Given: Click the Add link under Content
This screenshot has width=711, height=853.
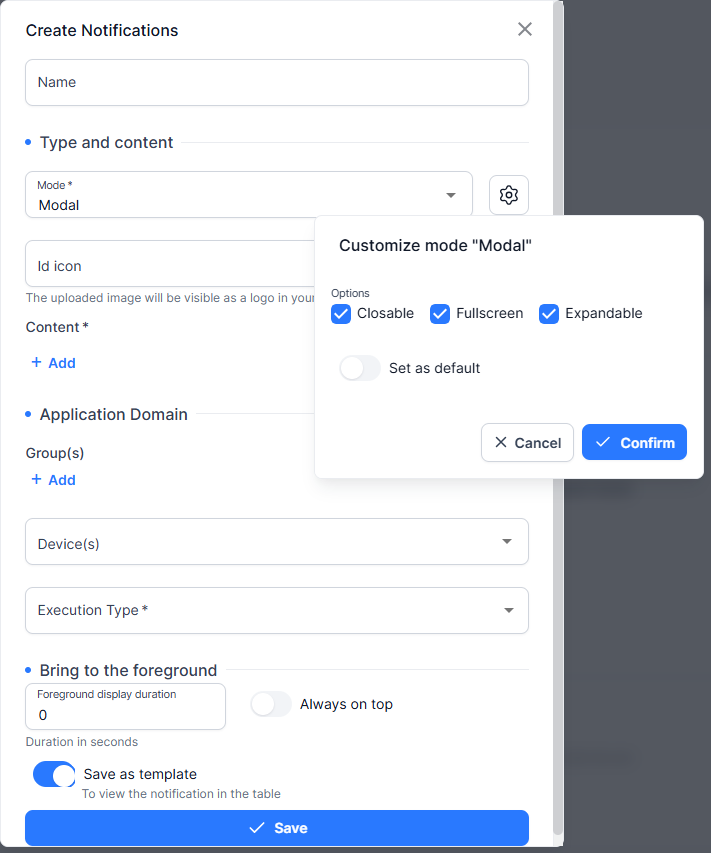Looking at the screenshot, I should [61, 363].
